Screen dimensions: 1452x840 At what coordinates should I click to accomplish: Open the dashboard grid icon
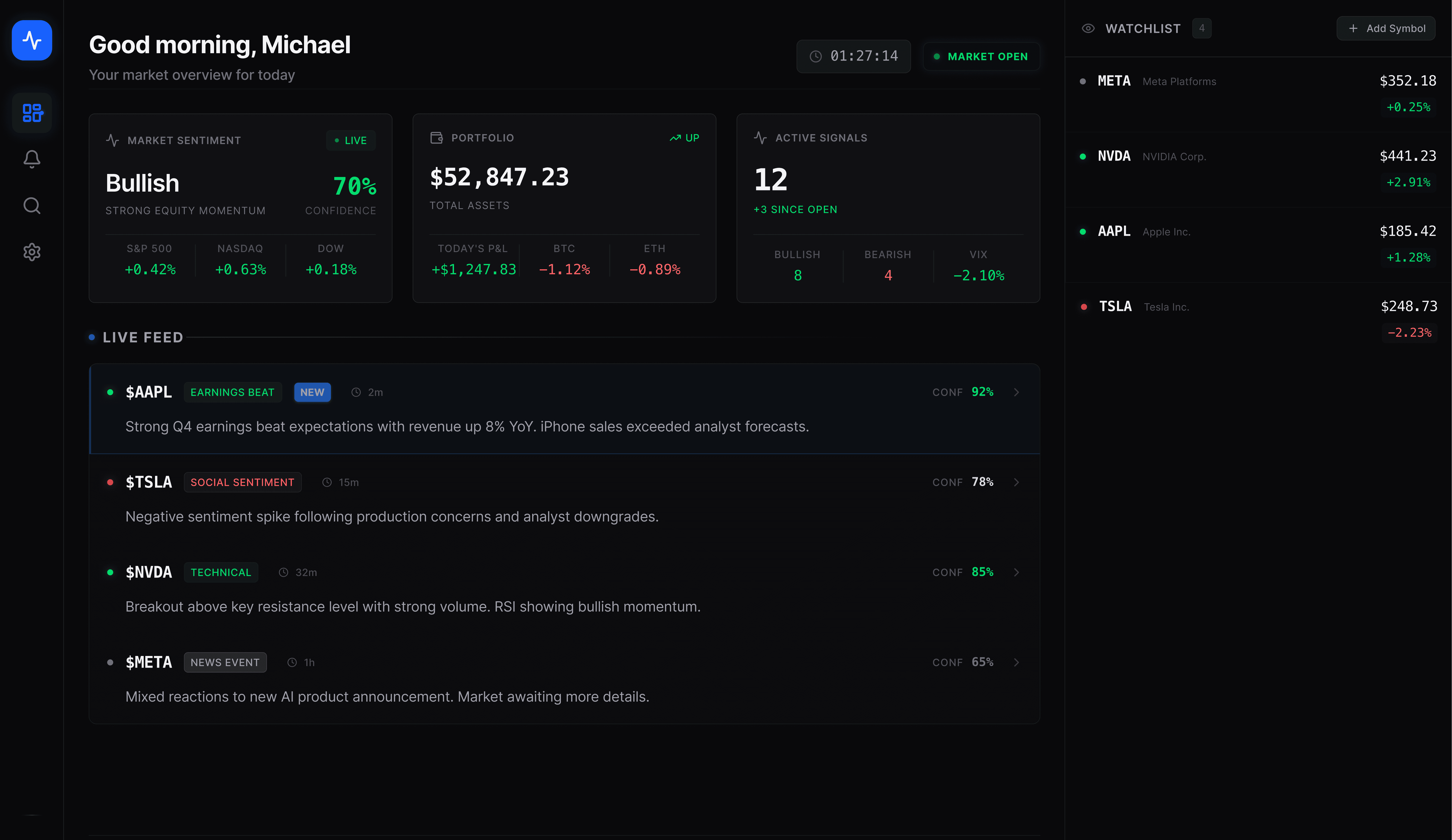pos(32,112)
